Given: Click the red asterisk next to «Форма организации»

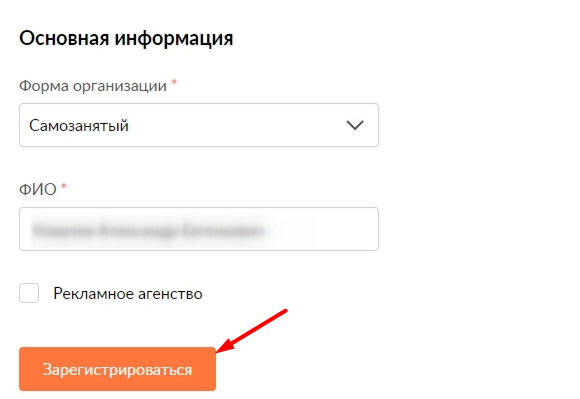Looking at the screenshot, I should click(174, 82).
